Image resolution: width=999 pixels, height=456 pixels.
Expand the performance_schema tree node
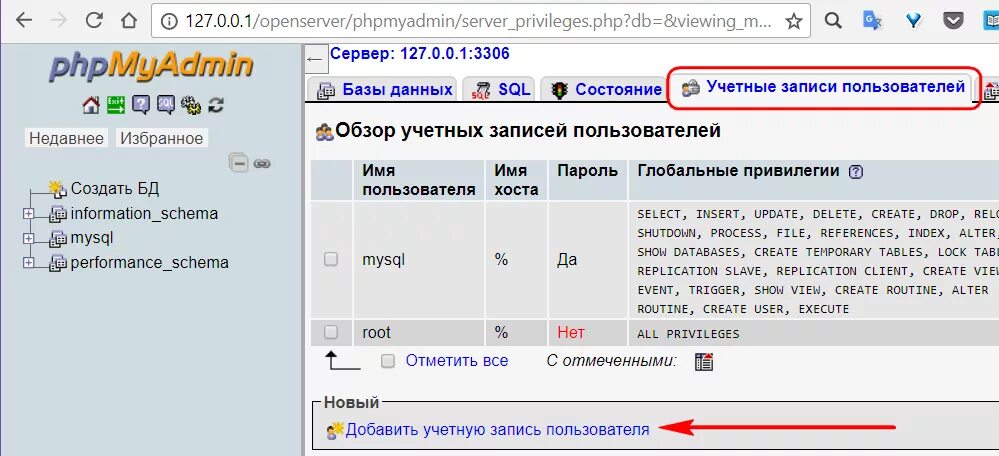pyautogui.click(x=28, y=262)
